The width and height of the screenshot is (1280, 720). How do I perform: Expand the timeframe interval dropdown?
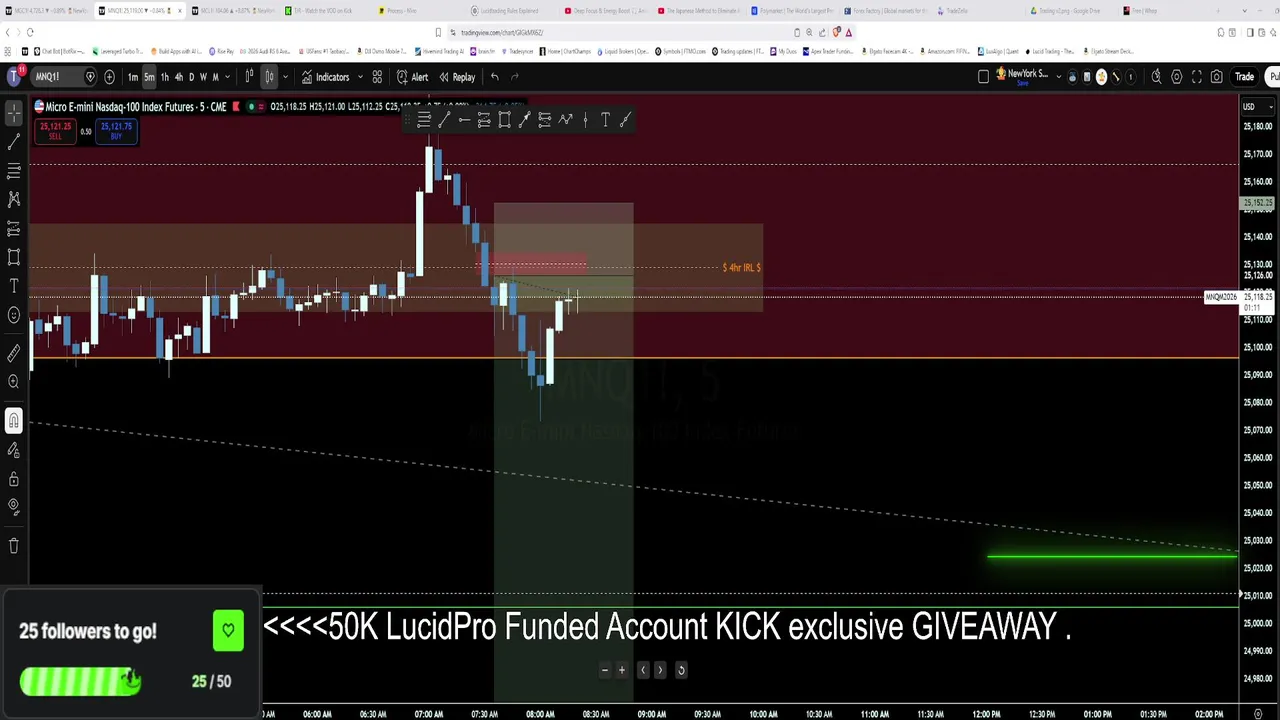click(x=227, y=77)
